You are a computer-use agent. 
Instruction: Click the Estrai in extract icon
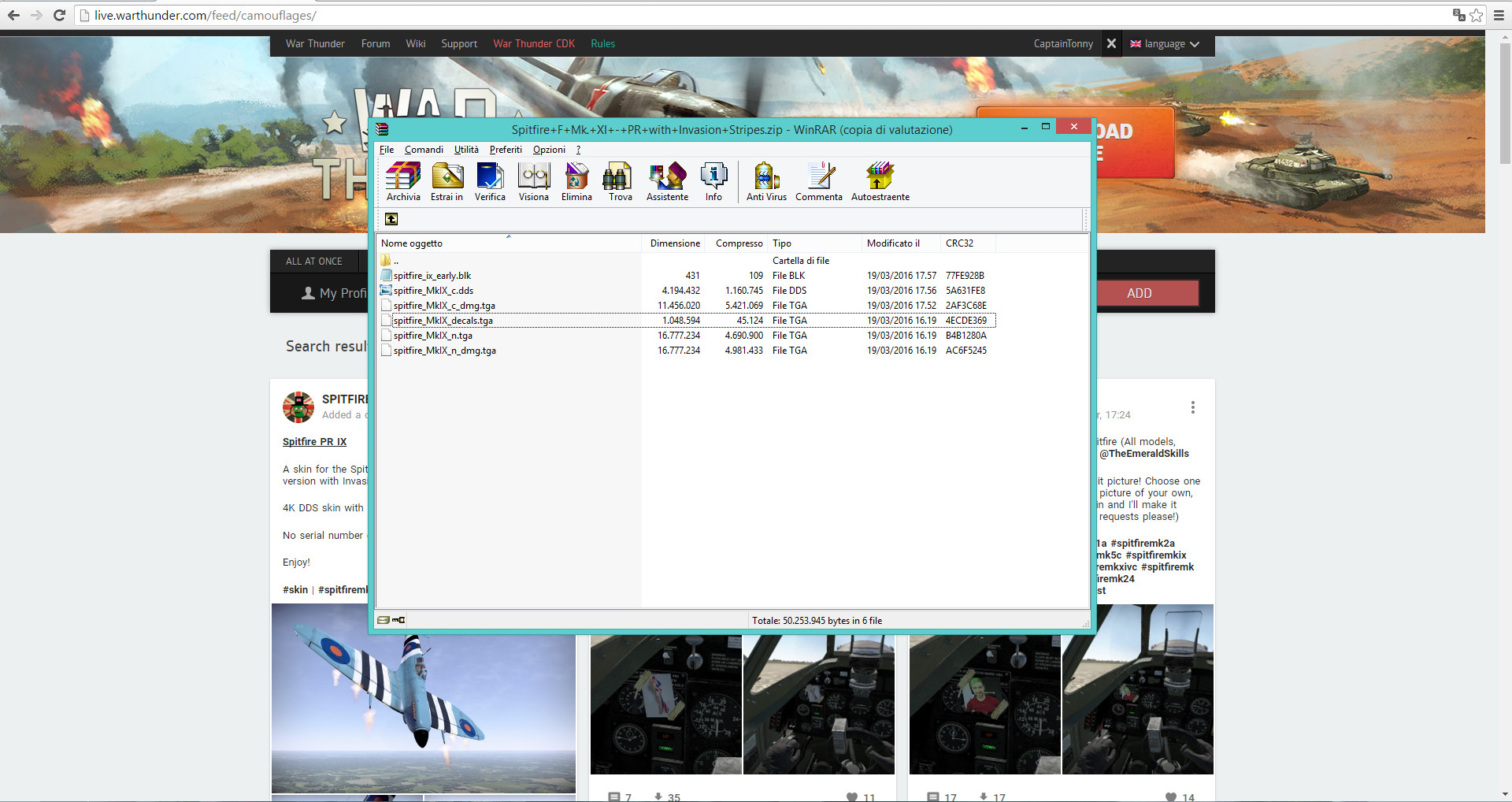447,182
